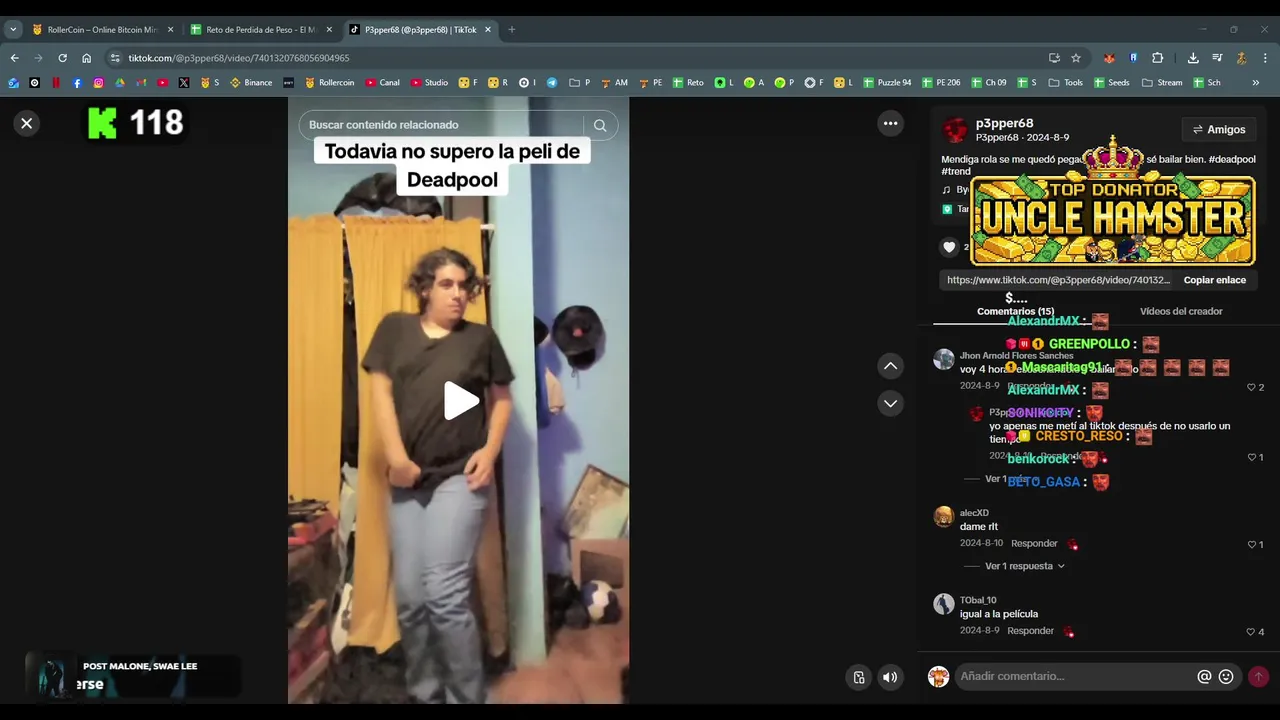Open MetaMask fox extension

coord(1109,58)
